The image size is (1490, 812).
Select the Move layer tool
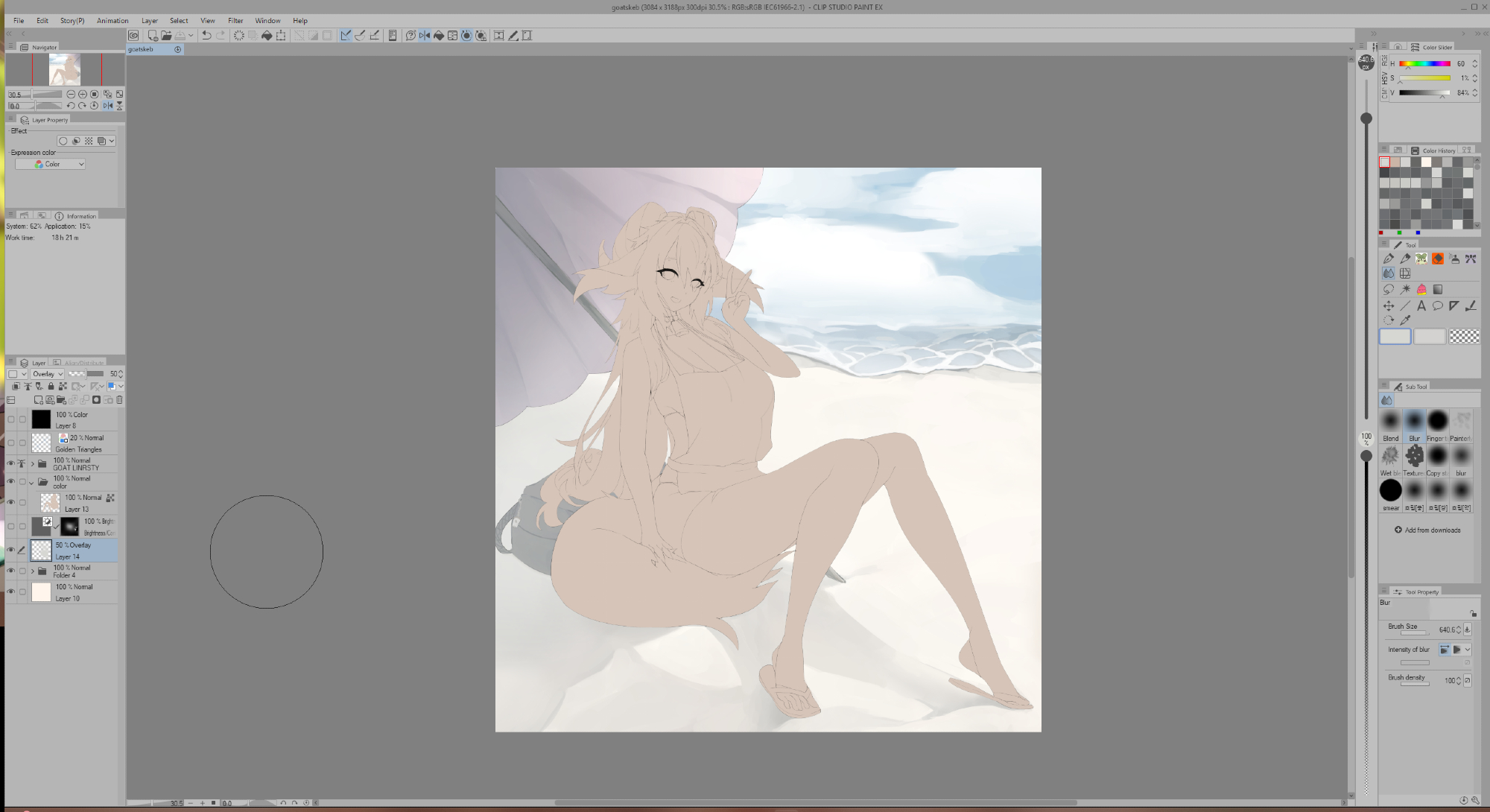point(1389,305)
